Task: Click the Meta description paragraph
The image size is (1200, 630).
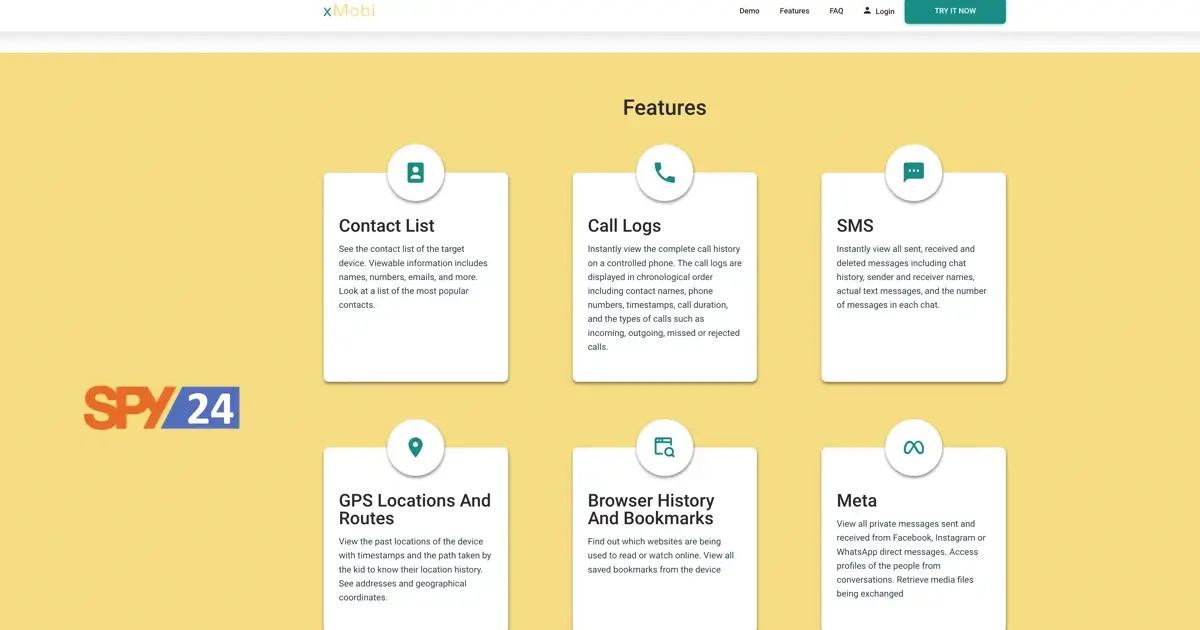Action: click(911, 559)
